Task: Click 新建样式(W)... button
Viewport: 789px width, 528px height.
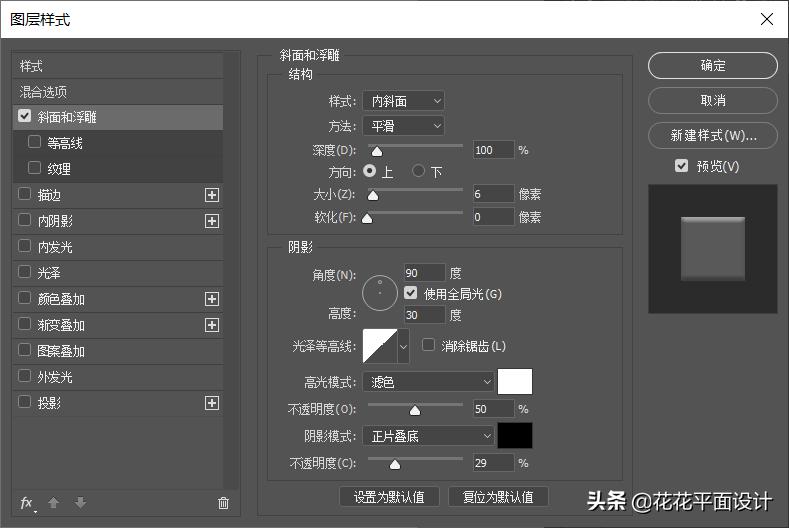Action: pos(713,135)
